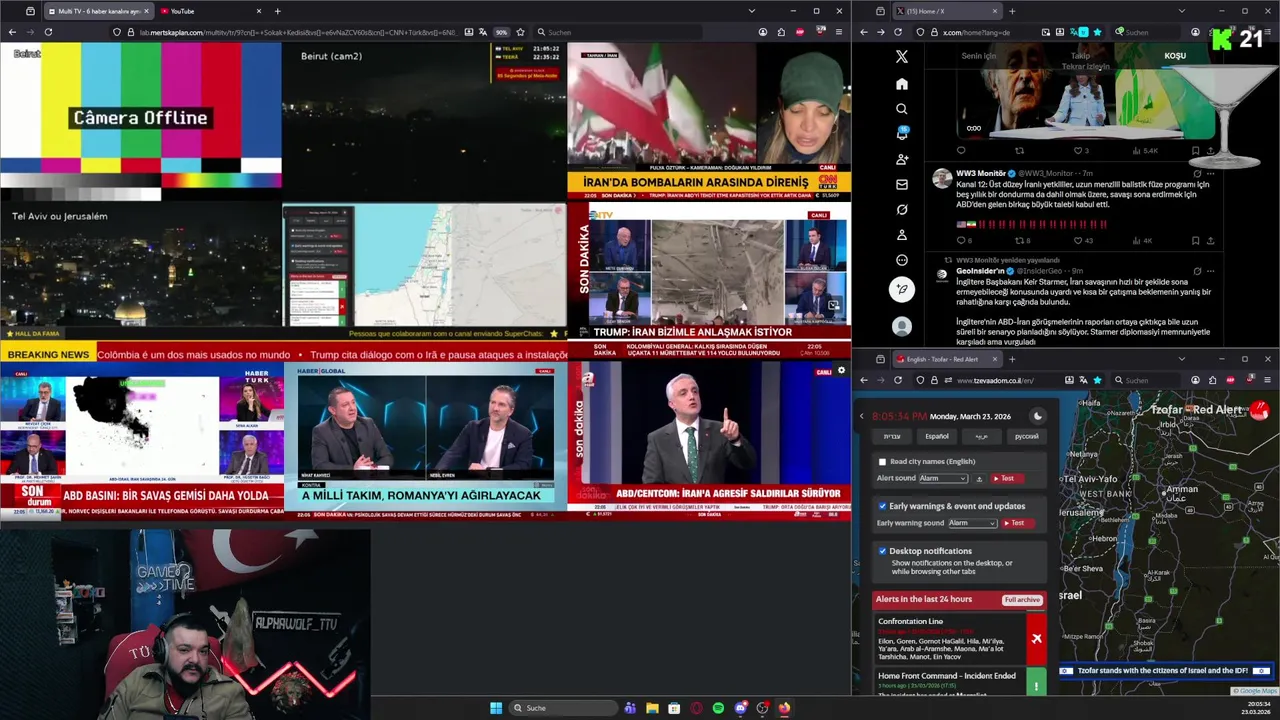Click CNN Türk video tile
Screen dimensions: 1280x720
click(x=708, y=120)
